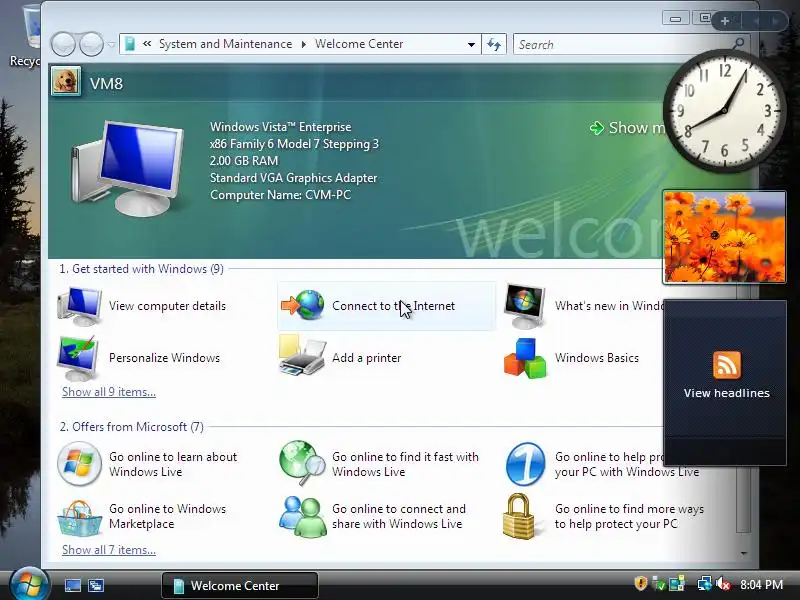The width and height of the screenshot is (800, 600).
Task: Click the search magnifier icon
Action: (x=738, y=44)
